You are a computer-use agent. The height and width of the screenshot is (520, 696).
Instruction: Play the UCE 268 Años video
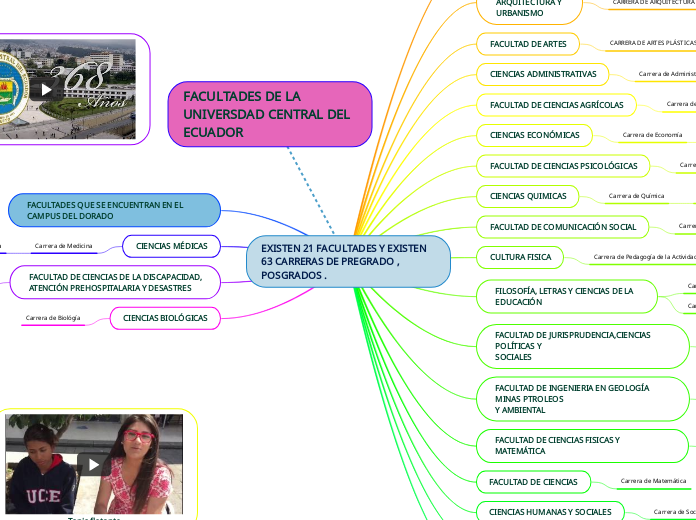click(46, 90)
